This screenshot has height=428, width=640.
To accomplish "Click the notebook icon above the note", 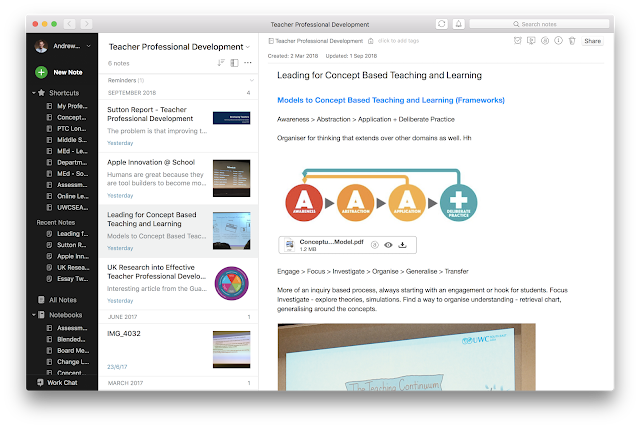I will tap(271, 41).
